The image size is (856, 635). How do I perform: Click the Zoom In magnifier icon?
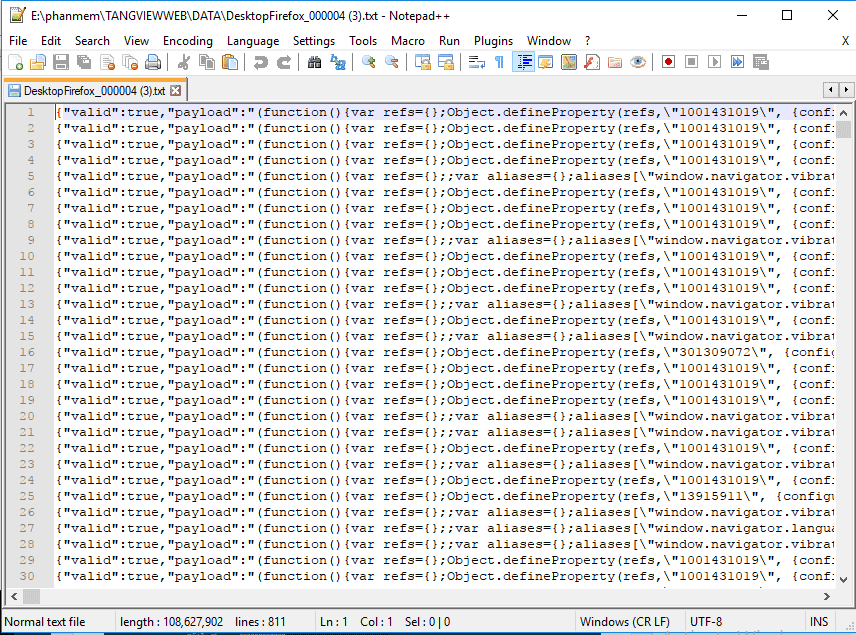pos(369,63)
